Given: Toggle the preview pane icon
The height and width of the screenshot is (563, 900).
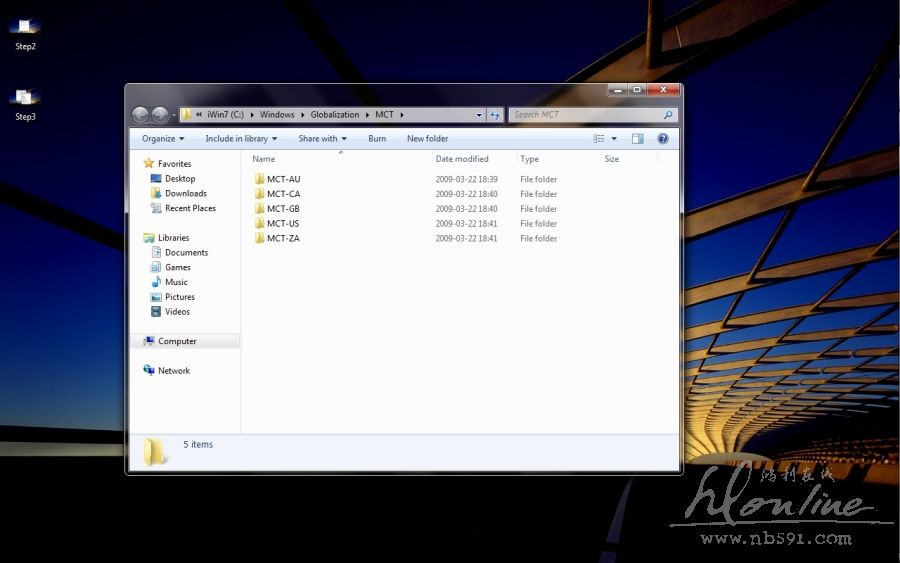Looking at the screenshot, I should click(x=637, y=139).
